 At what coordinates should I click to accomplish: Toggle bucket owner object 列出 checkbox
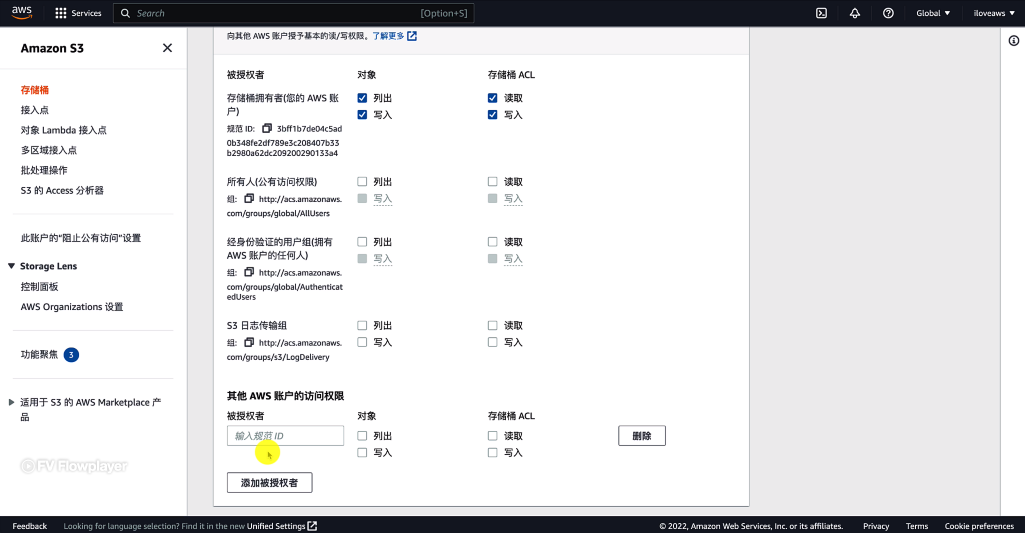pos(362,98)
